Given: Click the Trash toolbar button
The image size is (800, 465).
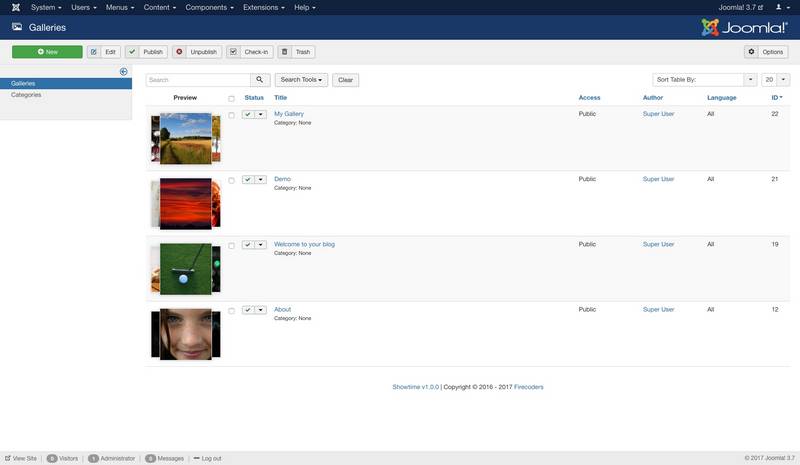Looking at the screenshot, I should pyautogui.click(x=297, y=52).
